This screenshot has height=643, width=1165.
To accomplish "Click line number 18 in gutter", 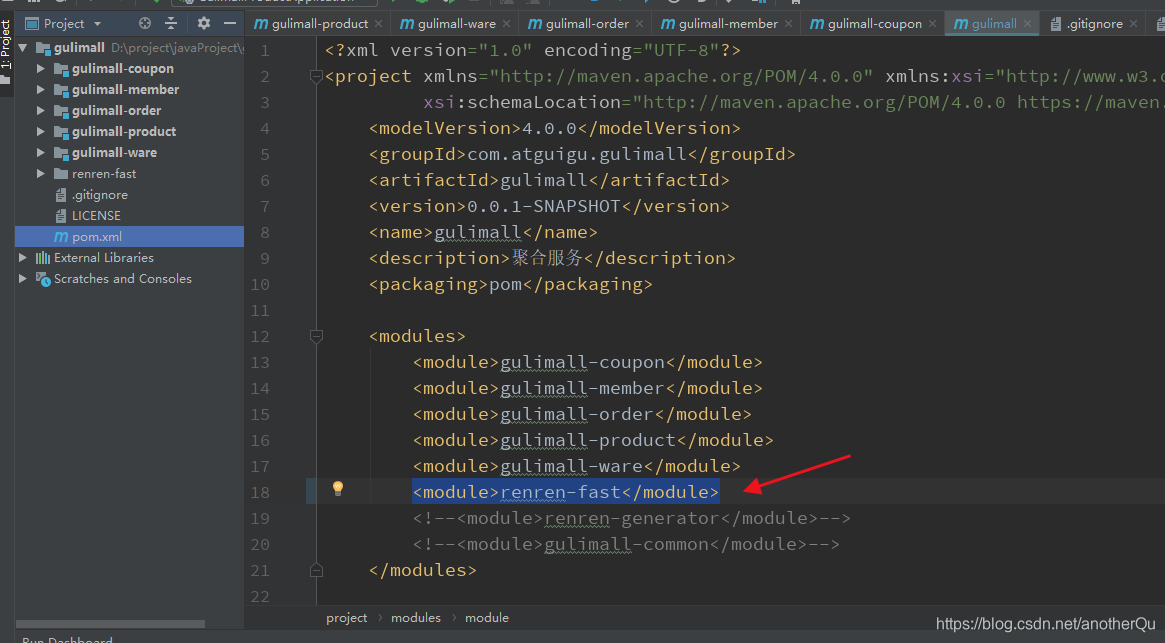I will [260, 492].
